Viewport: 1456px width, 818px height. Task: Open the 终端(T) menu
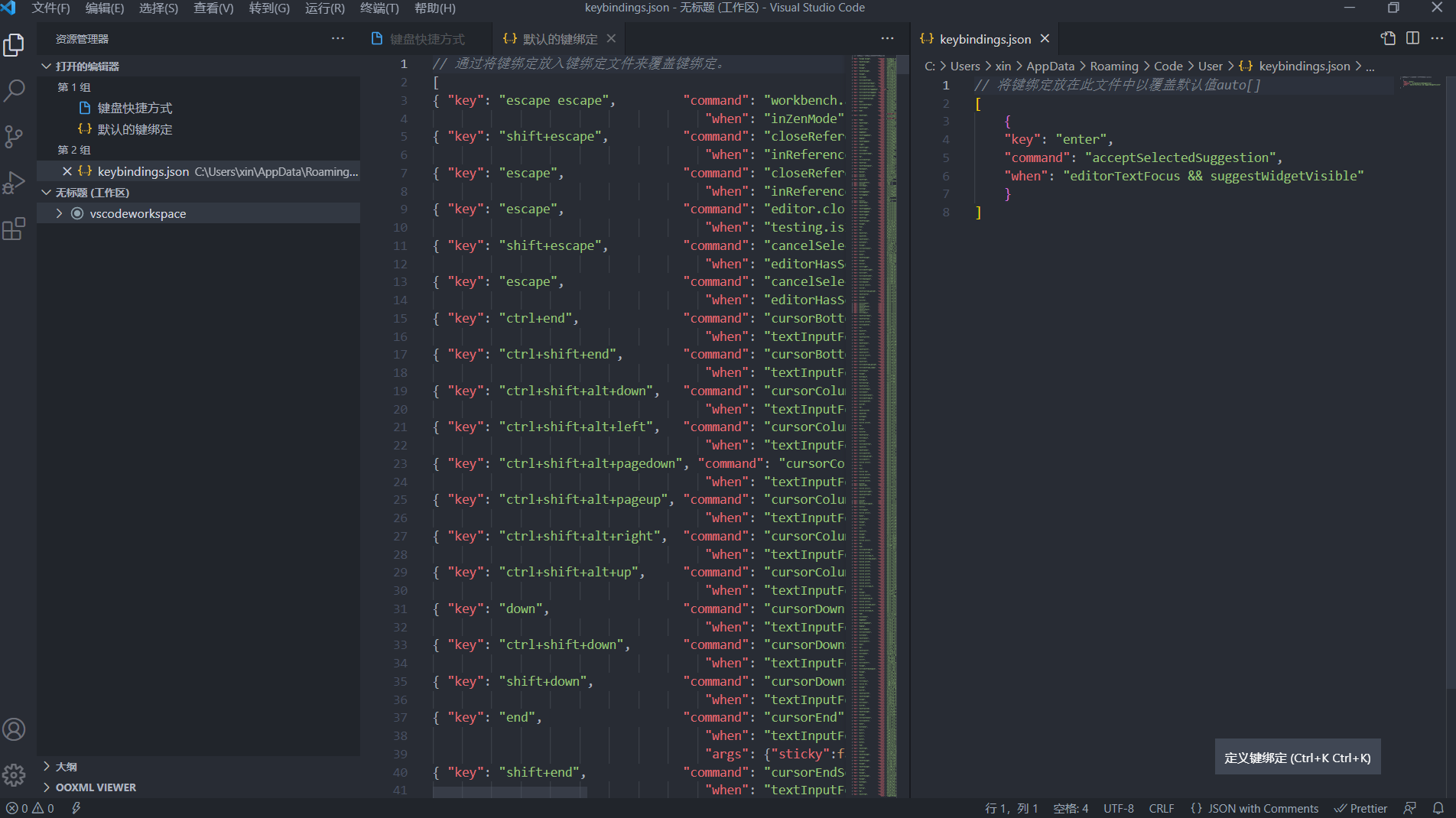point(379,8)
